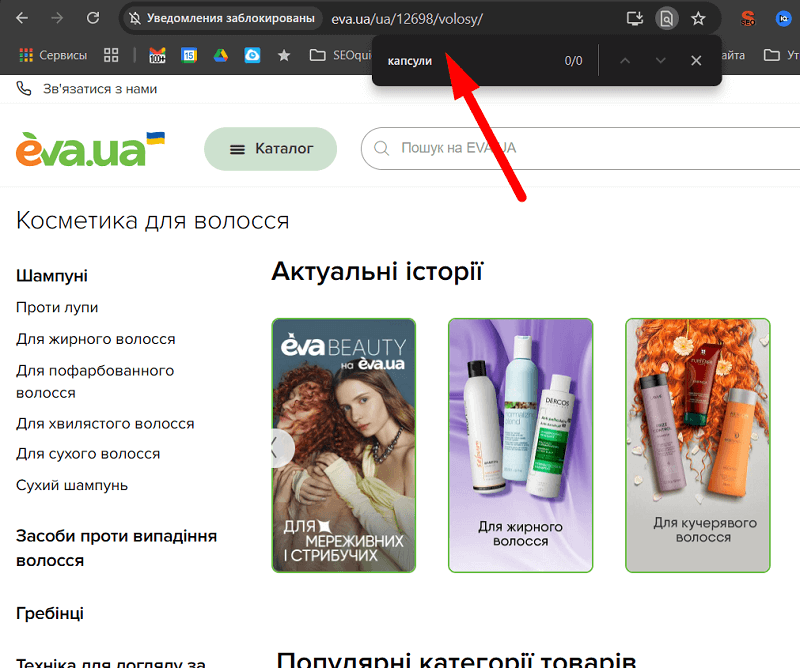Image resolution: width=800 pixels, height=668 pixels.
Task: Open the tab groups grid icon
Action: click(111, 55)
